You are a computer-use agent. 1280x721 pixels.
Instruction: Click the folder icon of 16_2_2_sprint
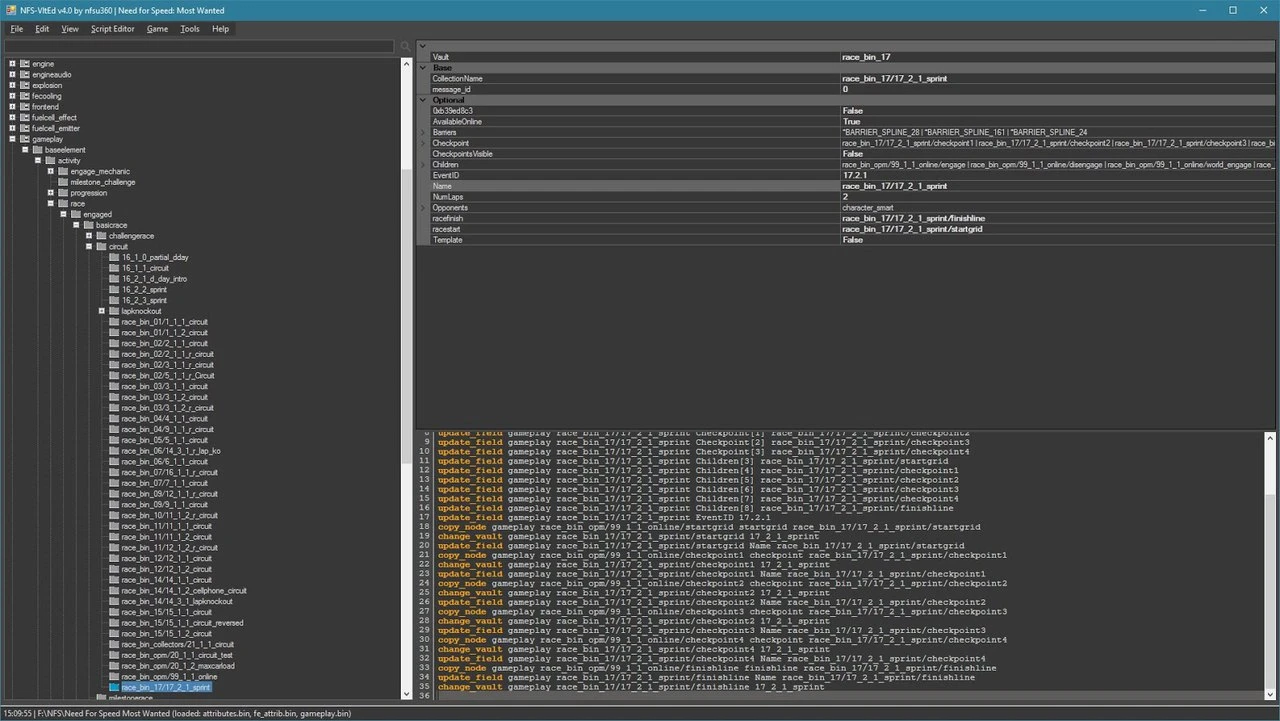coord(114,290)
